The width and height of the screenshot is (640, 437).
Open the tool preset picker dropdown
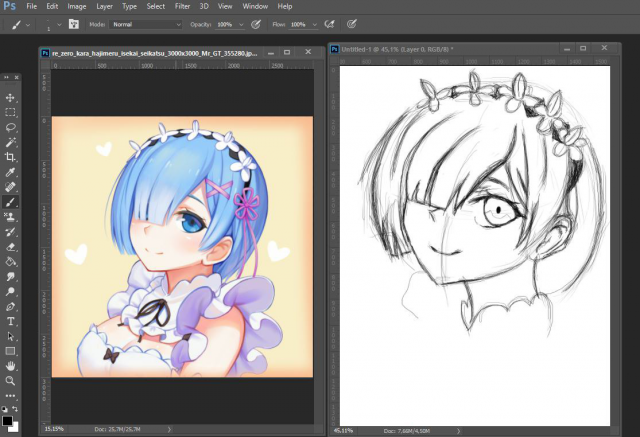point(28,25)
